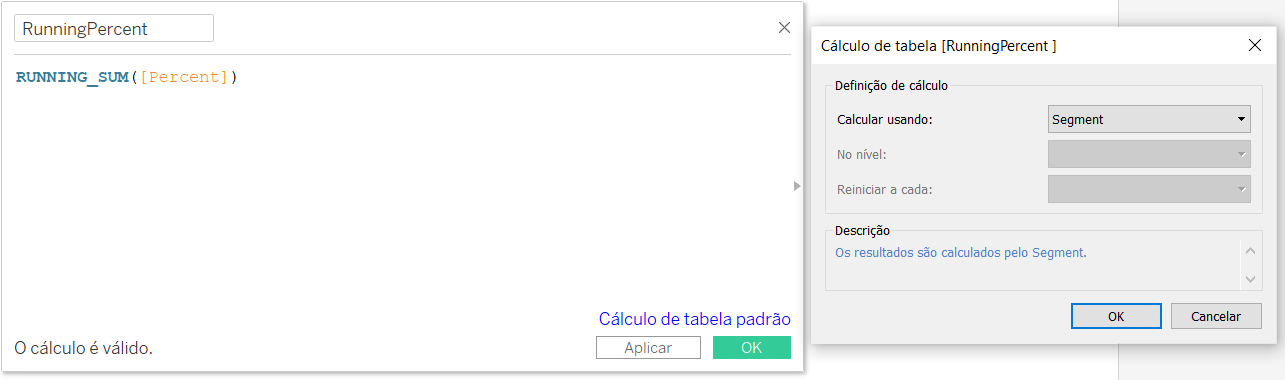Click the RUNNING_SUM function in the formula
This screenshot has width=1285, height=380.
click(x=72, y=77)
